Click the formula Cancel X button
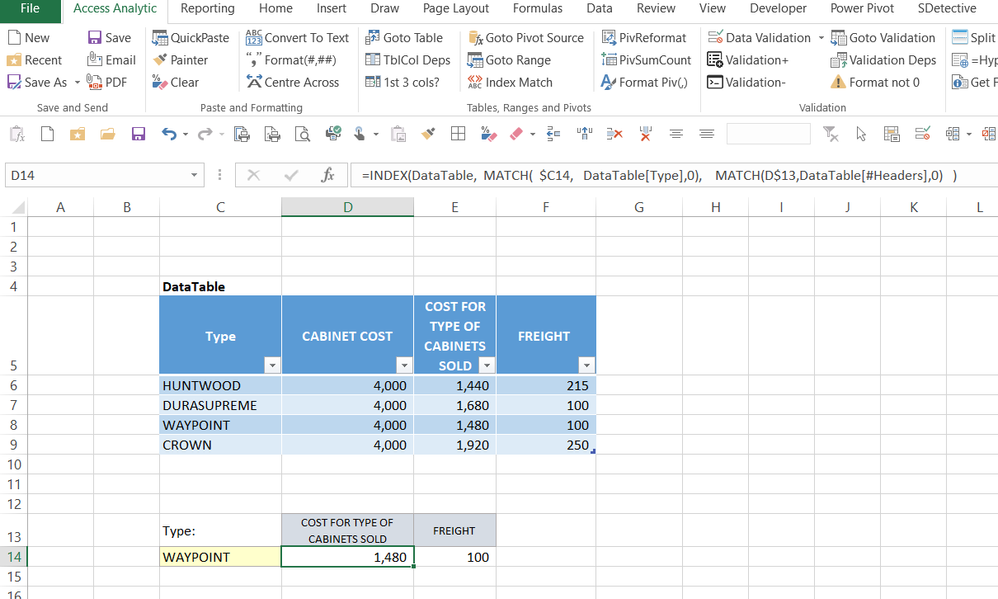Viewport: 998px width, 599px height. coord(253,175)
